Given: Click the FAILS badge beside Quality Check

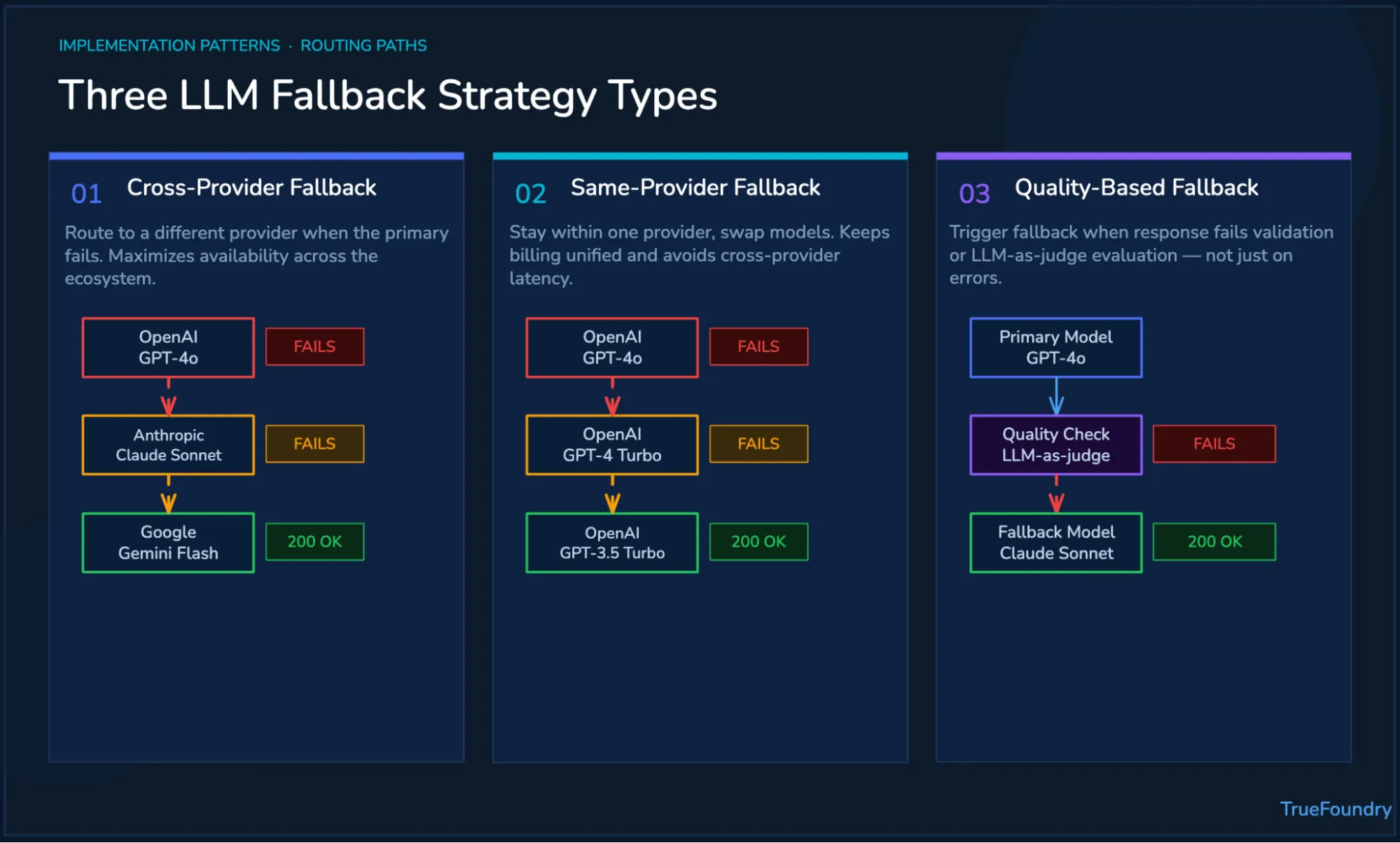Looking at the screenshot, I should 1214,444.
